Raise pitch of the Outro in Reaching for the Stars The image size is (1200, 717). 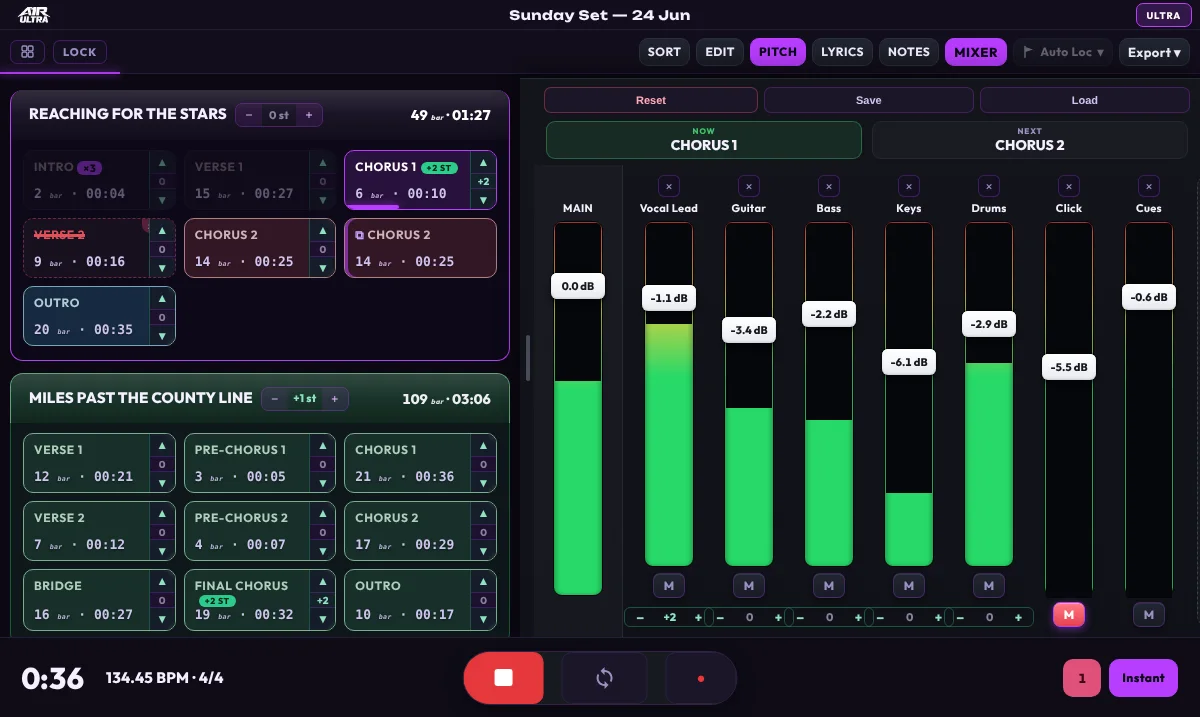click(162, 299)
